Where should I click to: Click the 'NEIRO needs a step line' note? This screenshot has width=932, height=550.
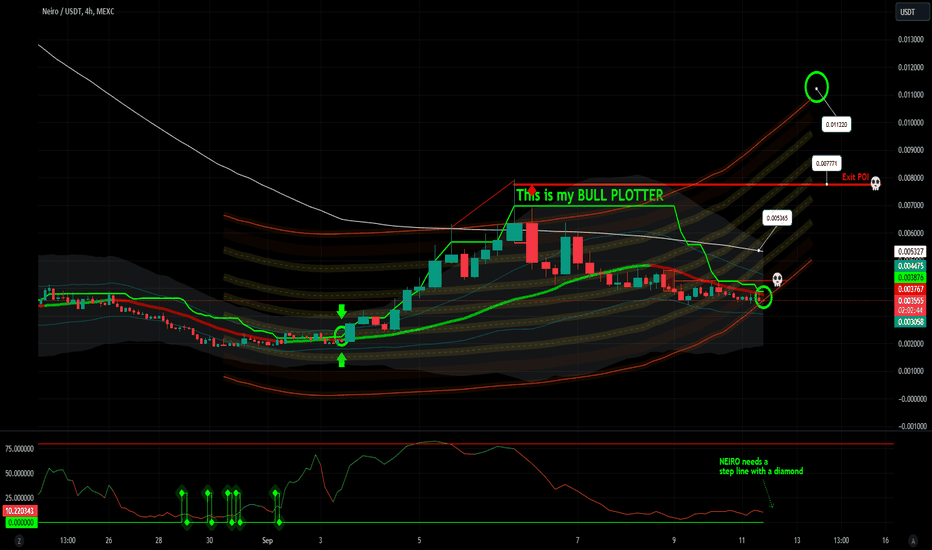(x=761, y=466)
